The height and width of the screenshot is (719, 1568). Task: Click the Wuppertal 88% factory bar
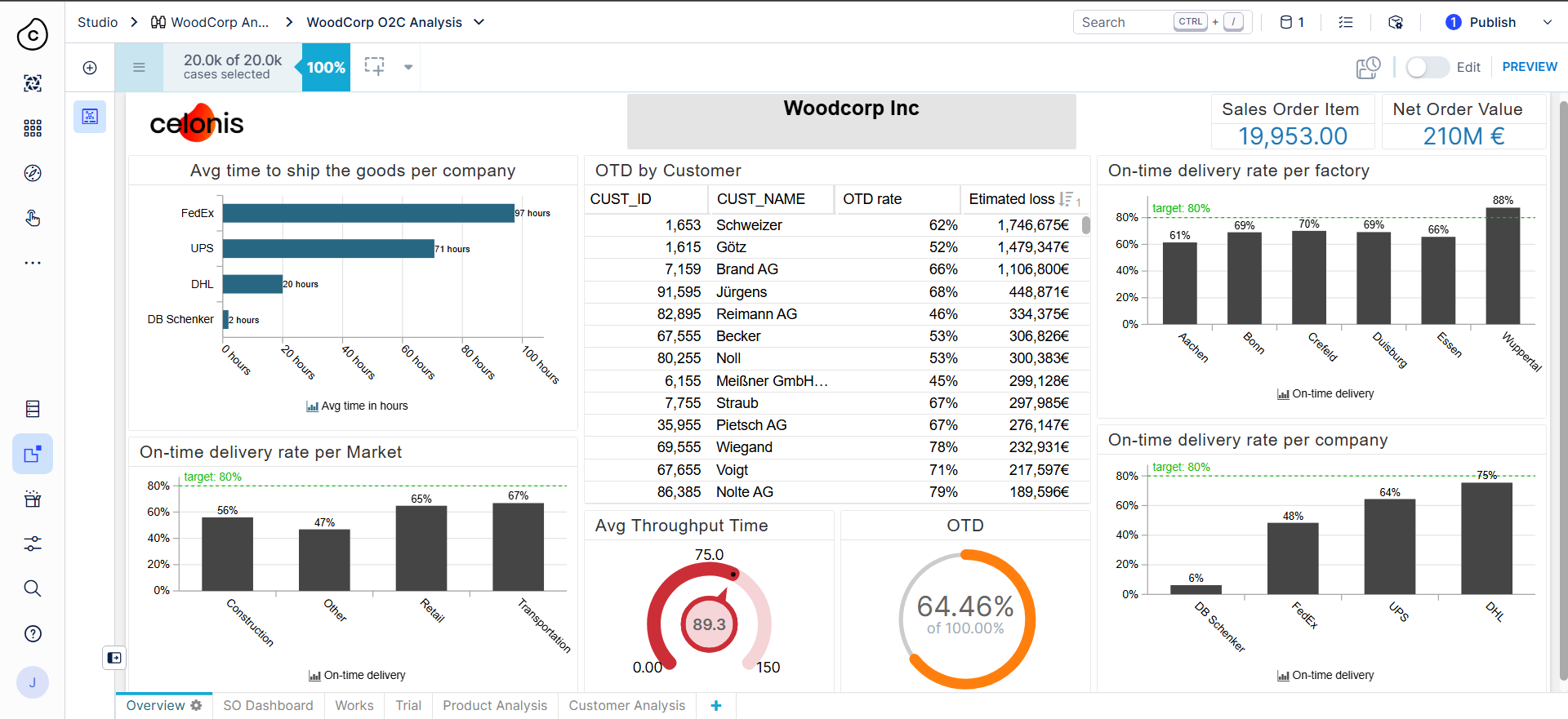tap(1503, 266)
